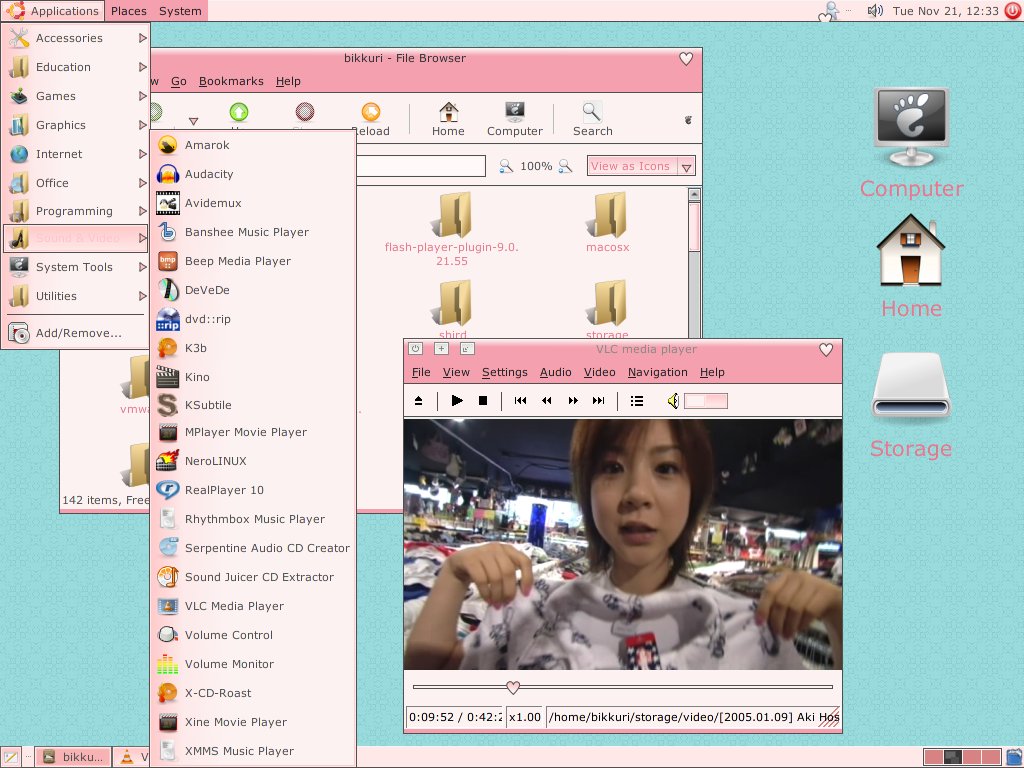Start Serpentine Audio CD Creator
The height and width of the screenshot is (768, 1024).
coord(253,548)
